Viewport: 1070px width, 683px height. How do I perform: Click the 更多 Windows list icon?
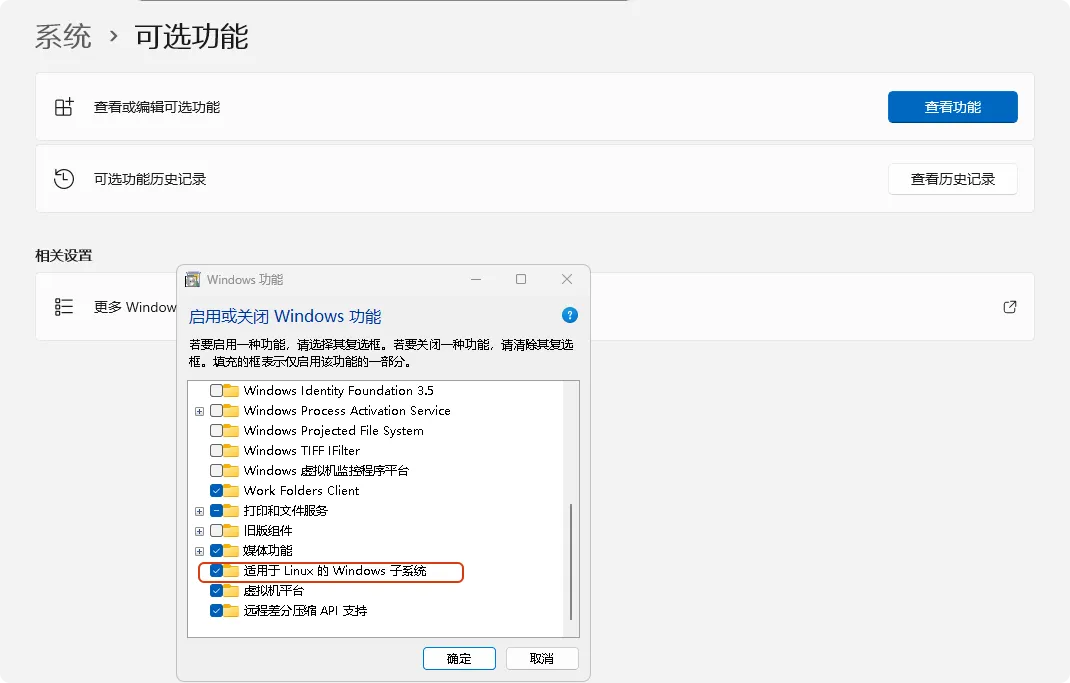tap(64, 307)
